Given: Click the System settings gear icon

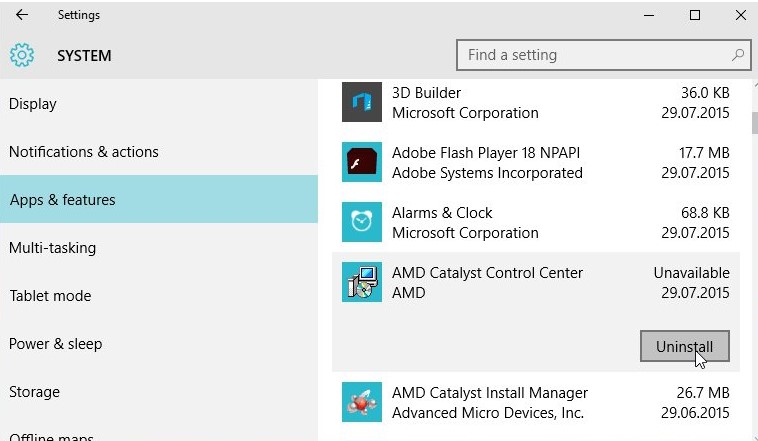Looking at the screenshot, I should [x=22, y=55].
